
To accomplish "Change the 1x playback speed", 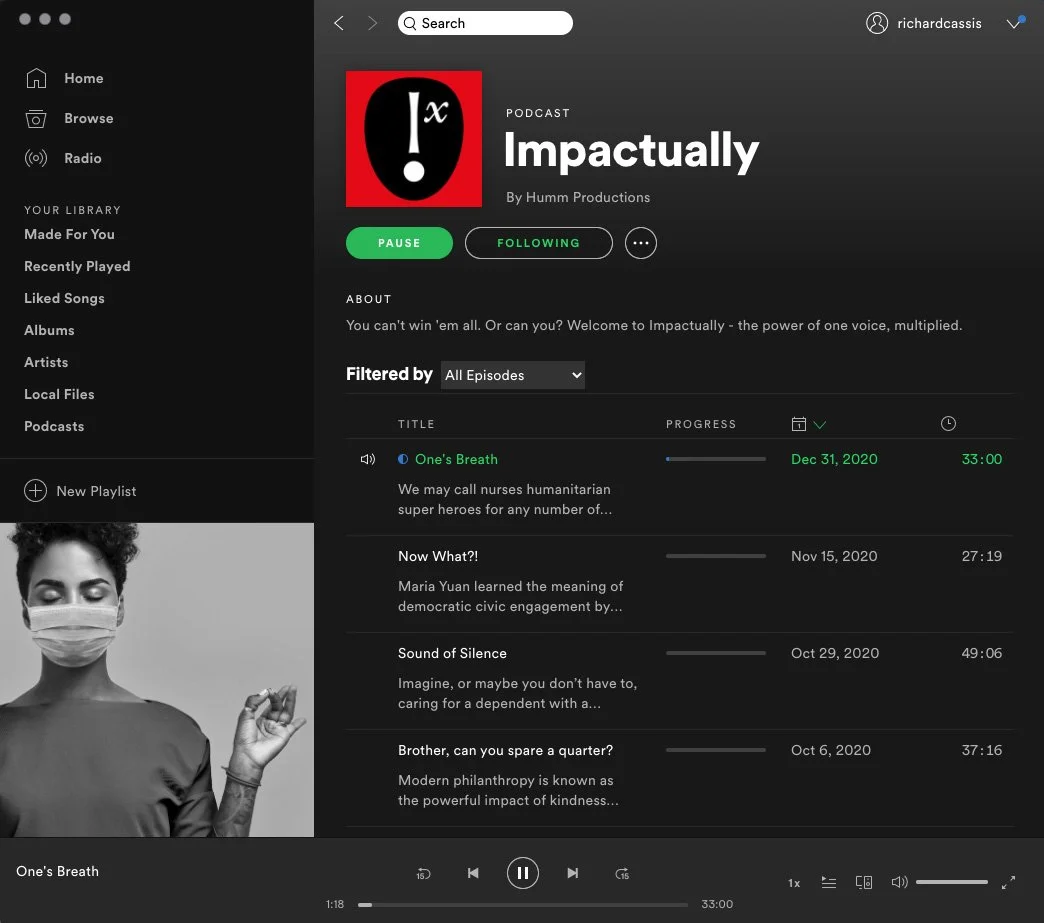I will click(x=794, y=883).
